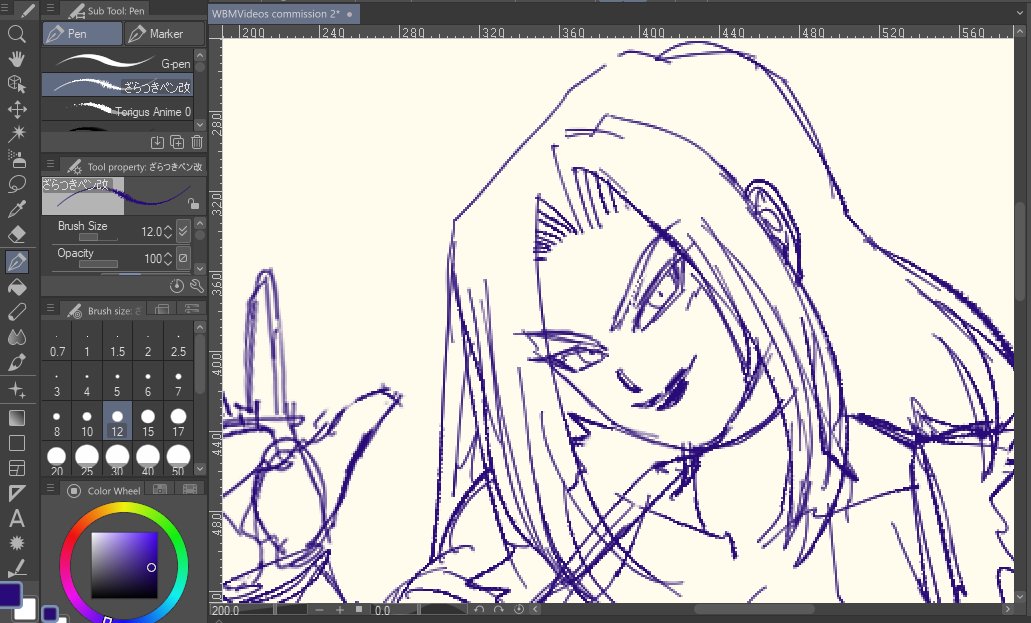This screenshot has height=623, width=1031.
Task: Select the Blend water-drops tool
Action: coord(16,337)
